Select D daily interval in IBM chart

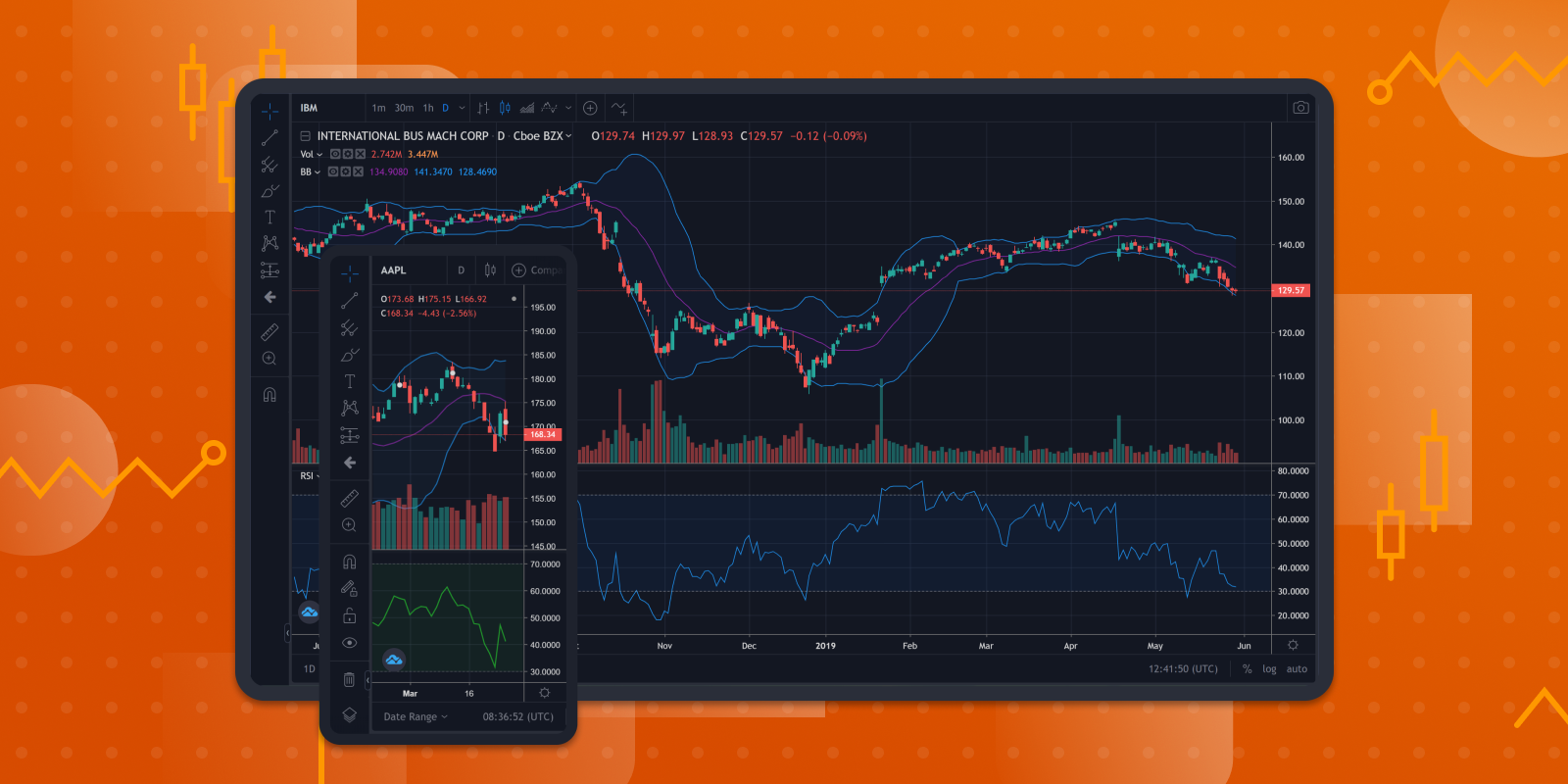coord(445,108)
